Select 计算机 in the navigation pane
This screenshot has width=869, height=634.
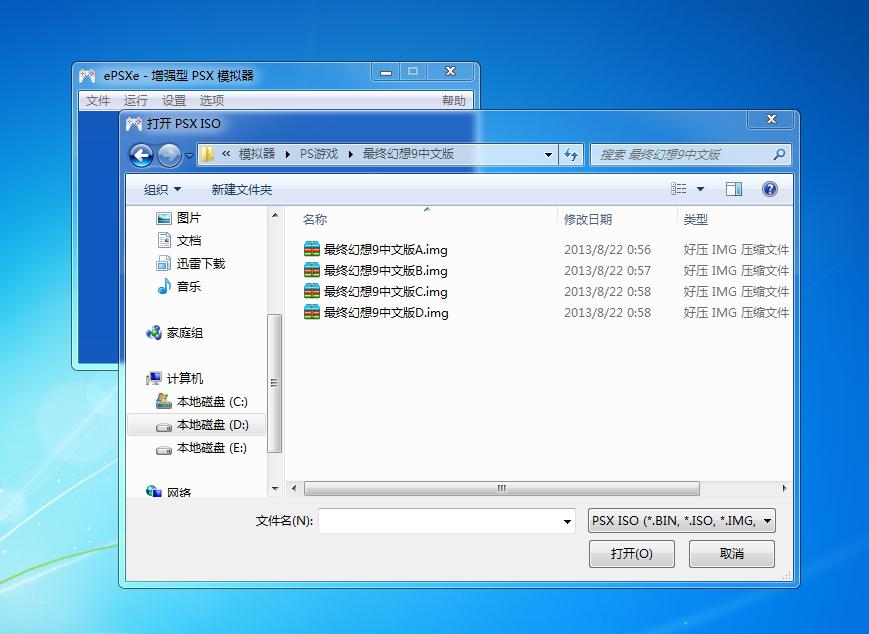(185, 379)
